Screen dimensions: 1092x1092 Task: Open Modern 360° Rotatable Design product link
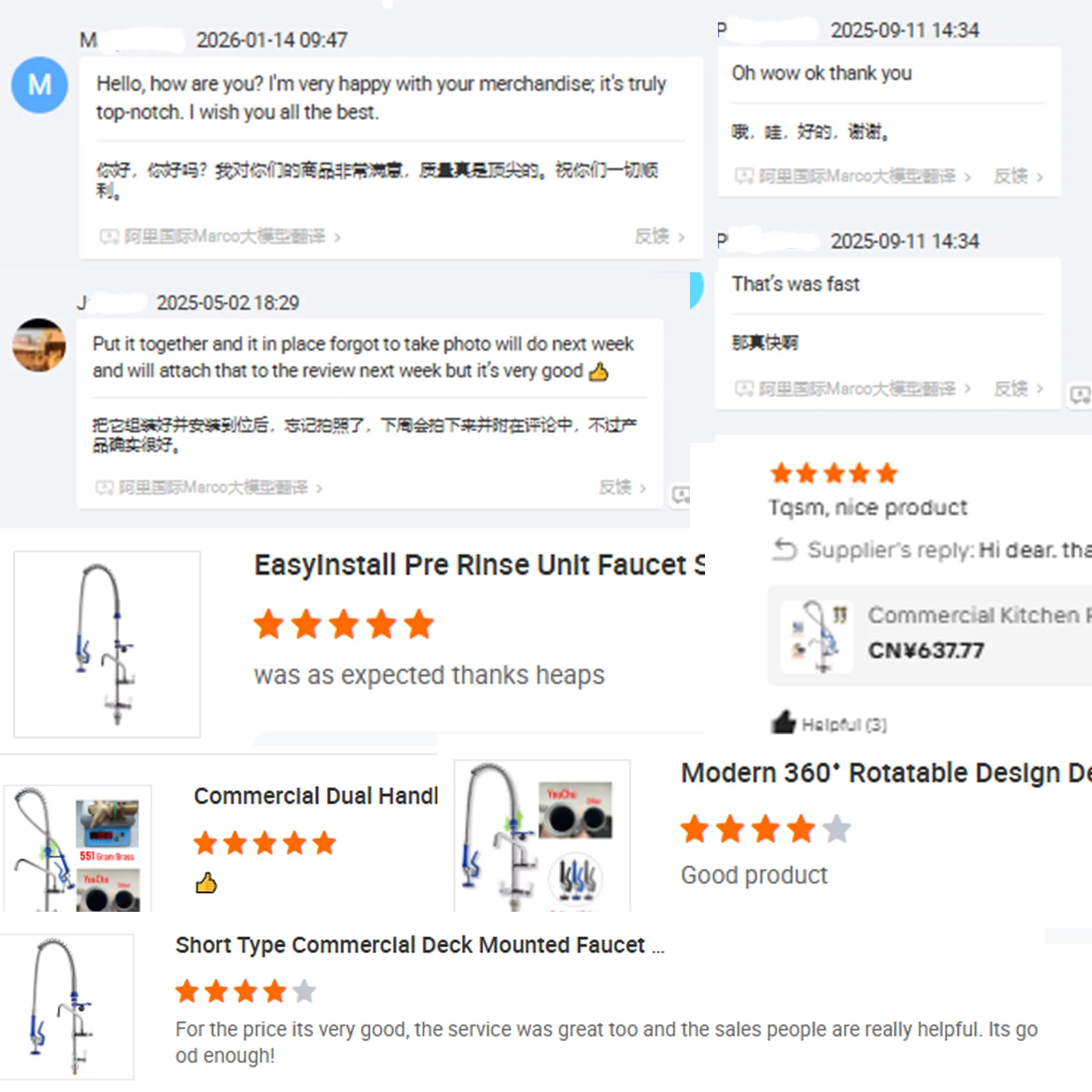coord(886,773)
